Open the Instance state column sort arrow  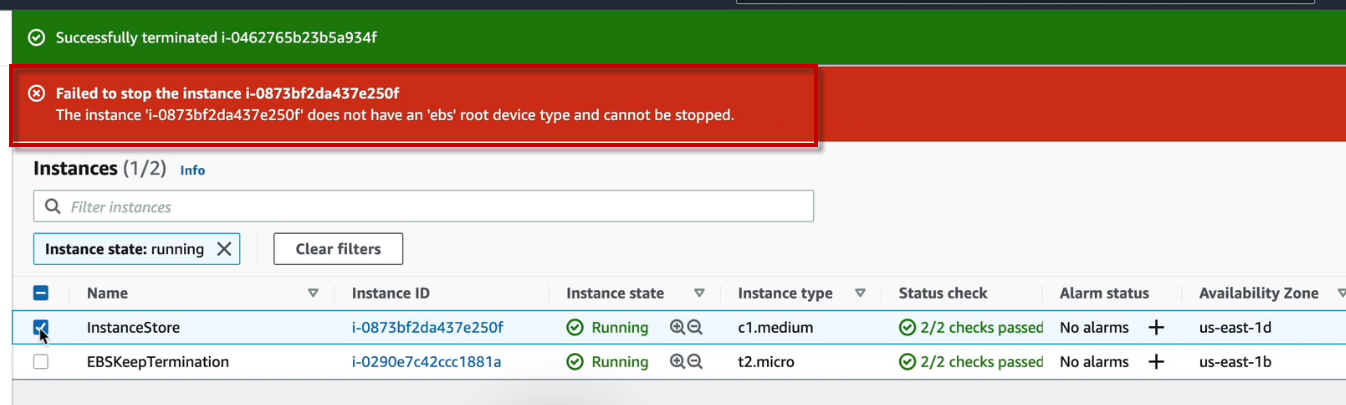pyautogui.click(x=699, y=293)
